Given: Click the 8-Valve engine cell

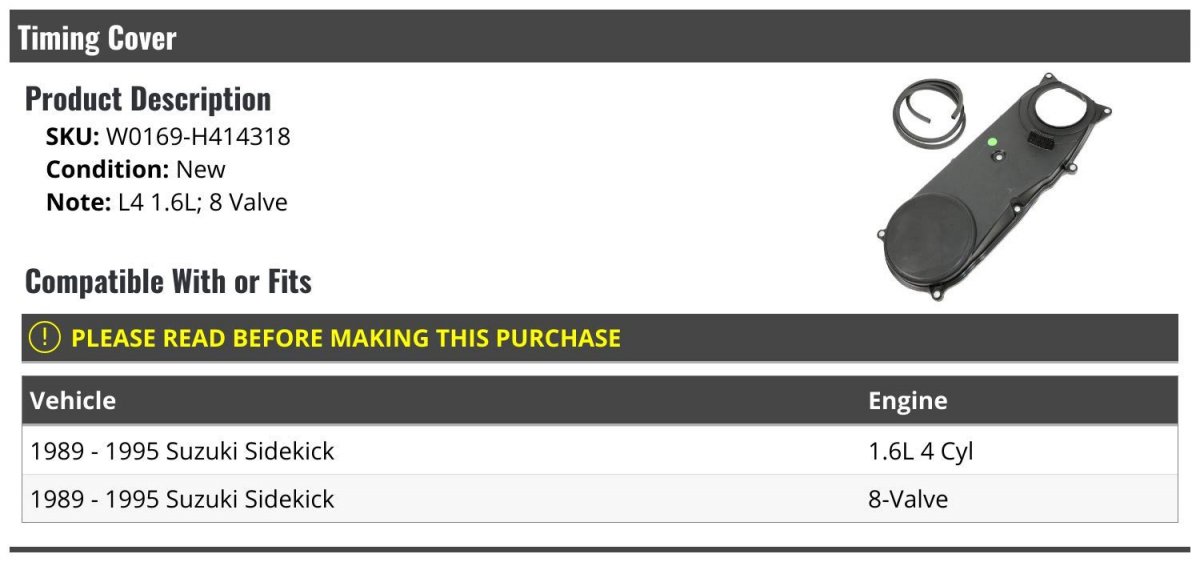Looking at the screenshot, I should pos(908,498).
